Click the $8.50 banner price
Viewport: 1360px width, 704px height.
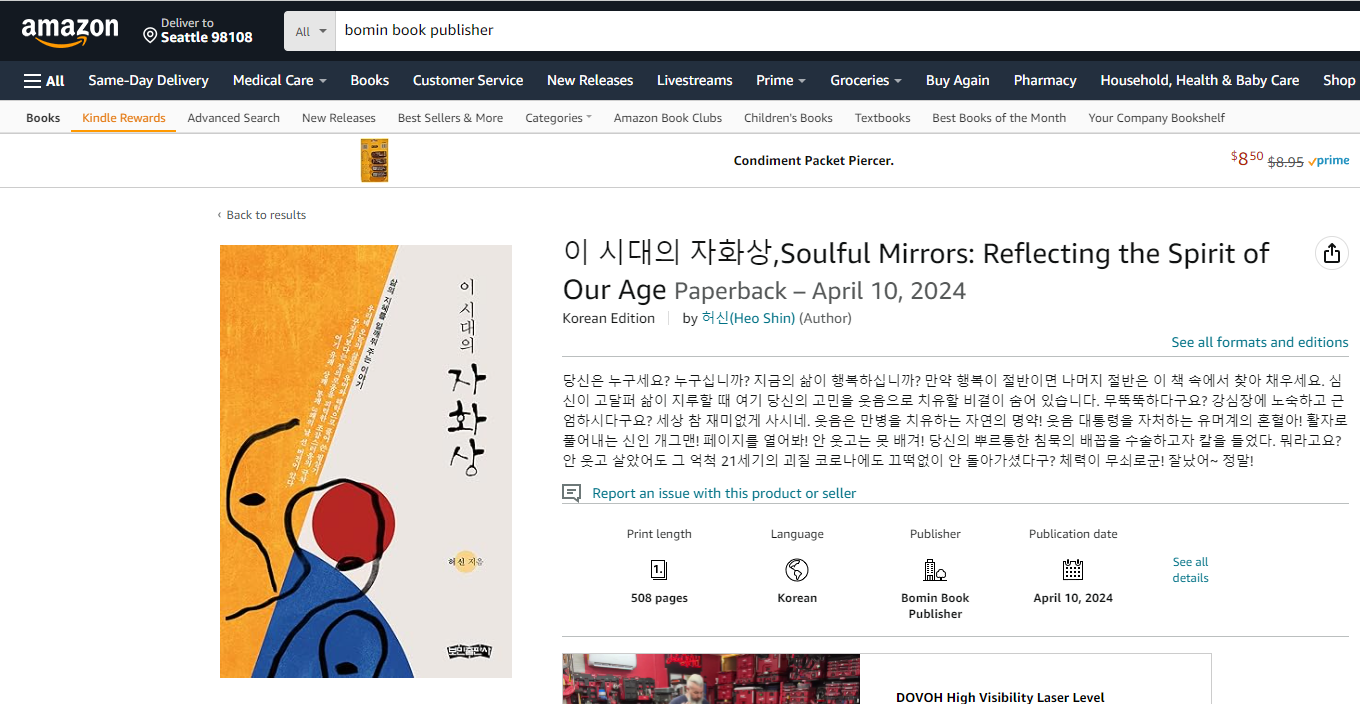pos(1247,159)
